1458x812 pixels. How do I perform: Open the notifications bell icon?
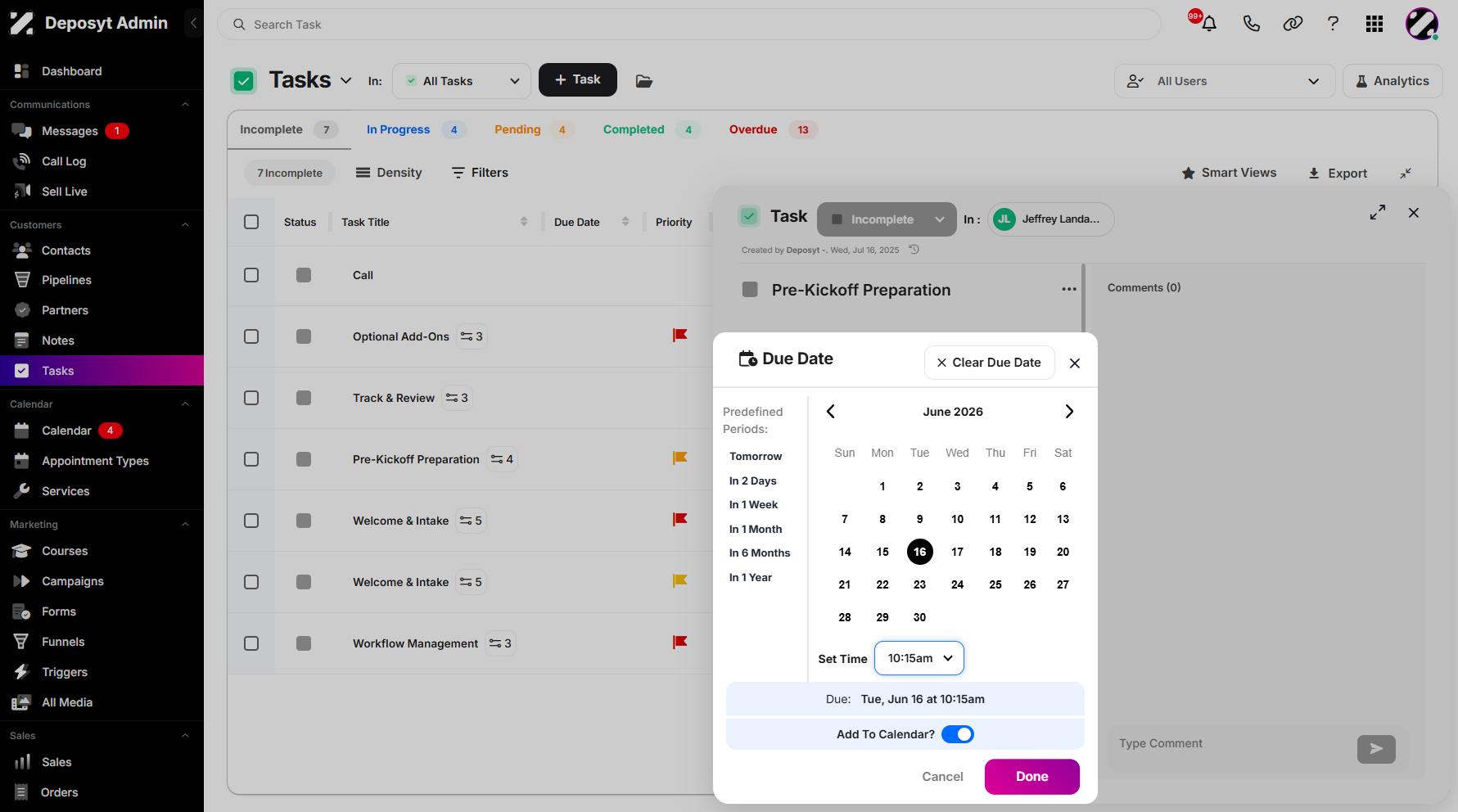click(x=1208, y=24)
